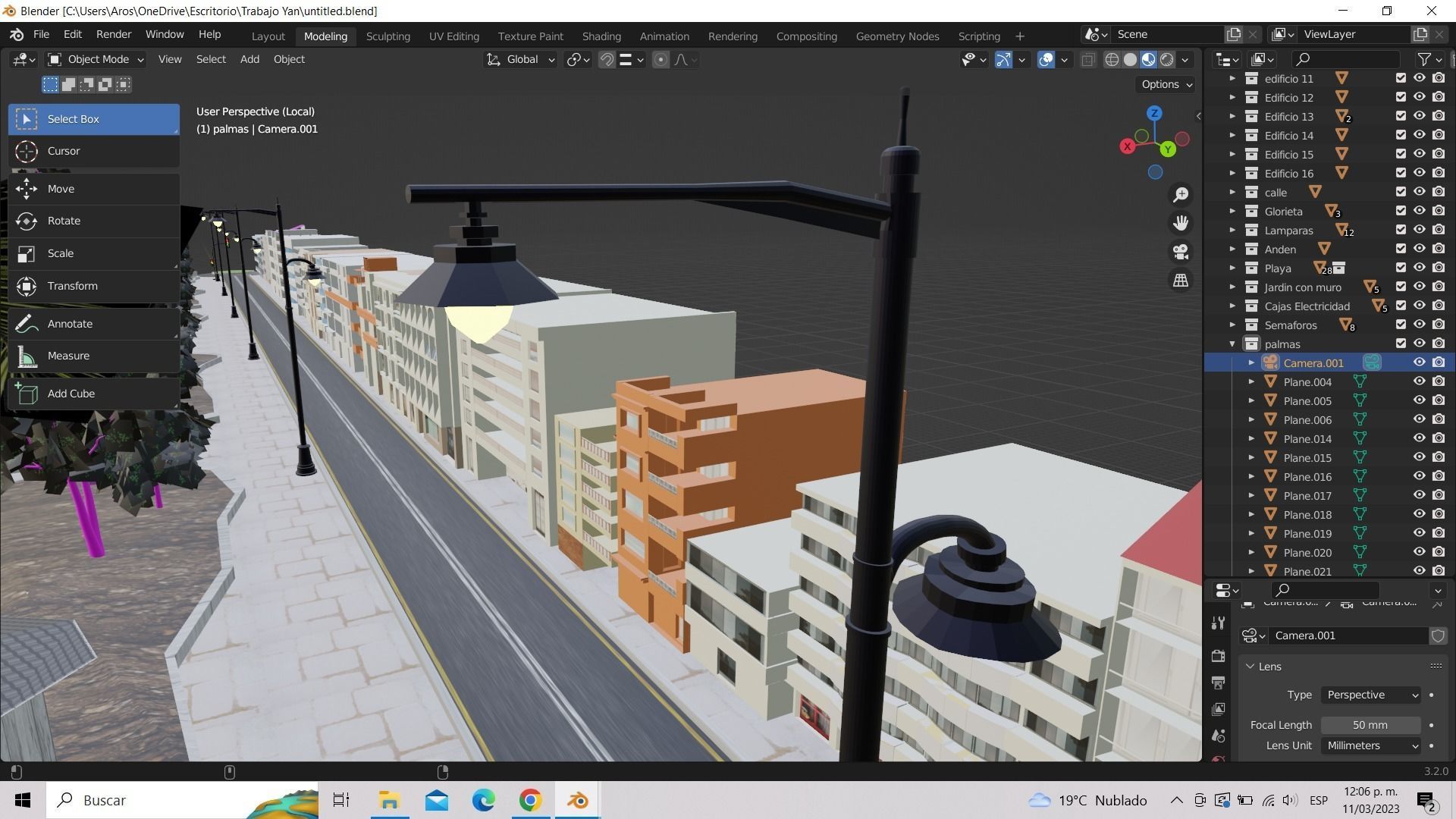Viewport: 1456px width, 819px height.
Task: Click the outliner search field
Action: (1345, 59)
